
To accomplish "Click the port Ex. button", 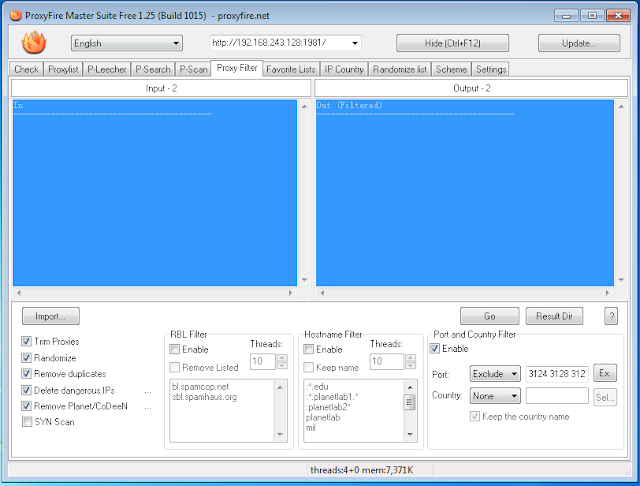I will [x=604, y=373].
